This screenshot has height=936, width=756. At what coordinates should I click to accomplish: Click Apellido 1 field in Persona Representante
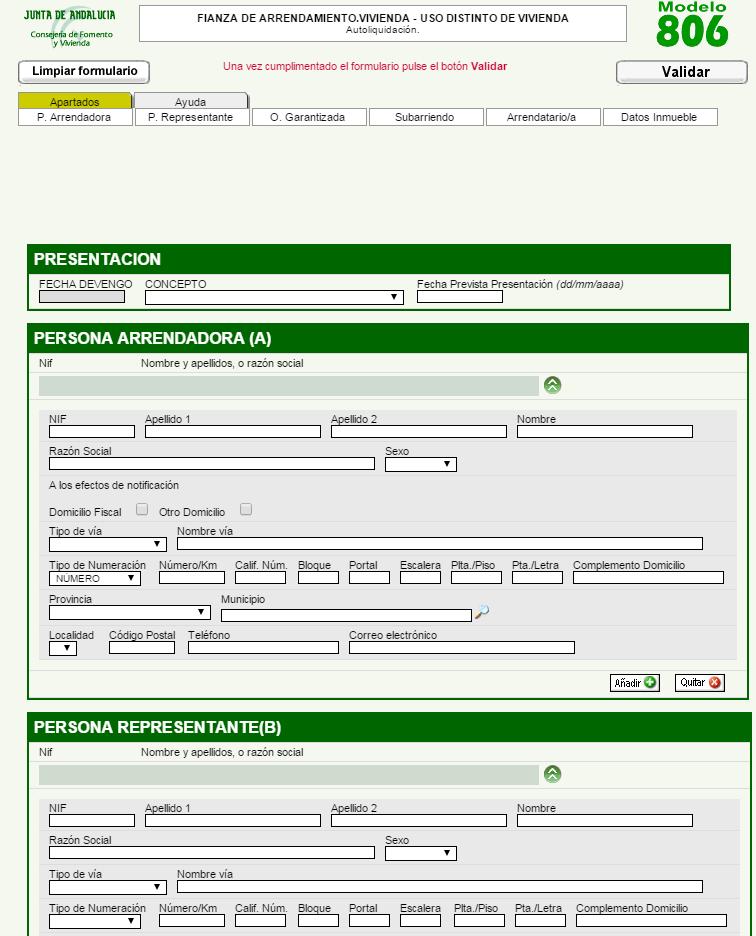pyautogui.click(x=233, y=821)
